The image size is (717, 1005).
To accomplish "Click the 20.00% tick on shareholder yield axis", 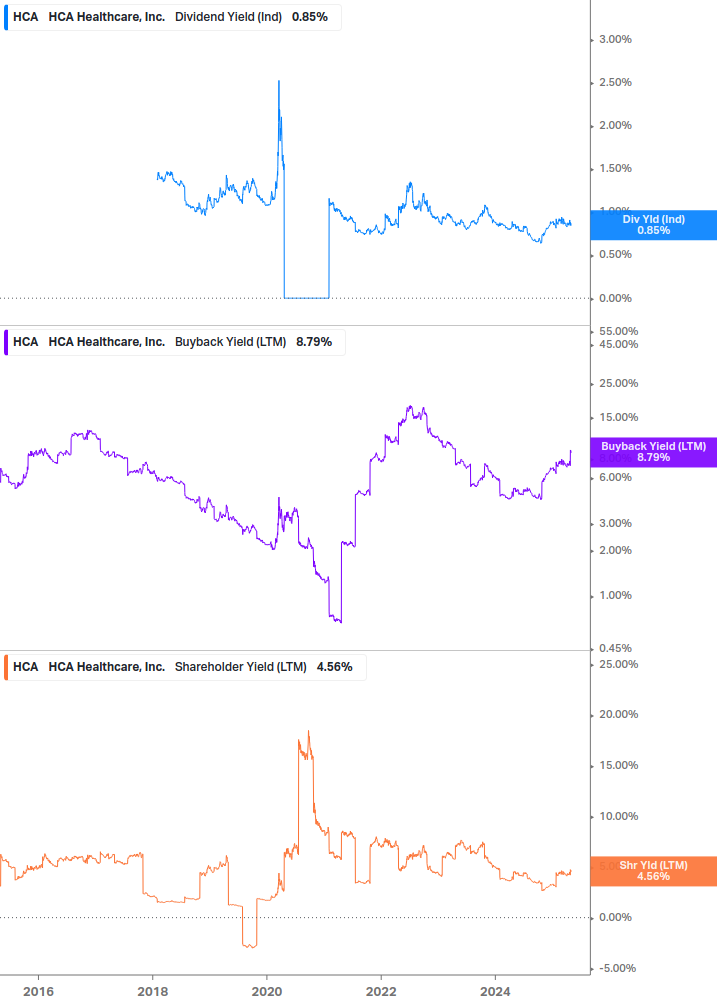I will coord(618,715).
